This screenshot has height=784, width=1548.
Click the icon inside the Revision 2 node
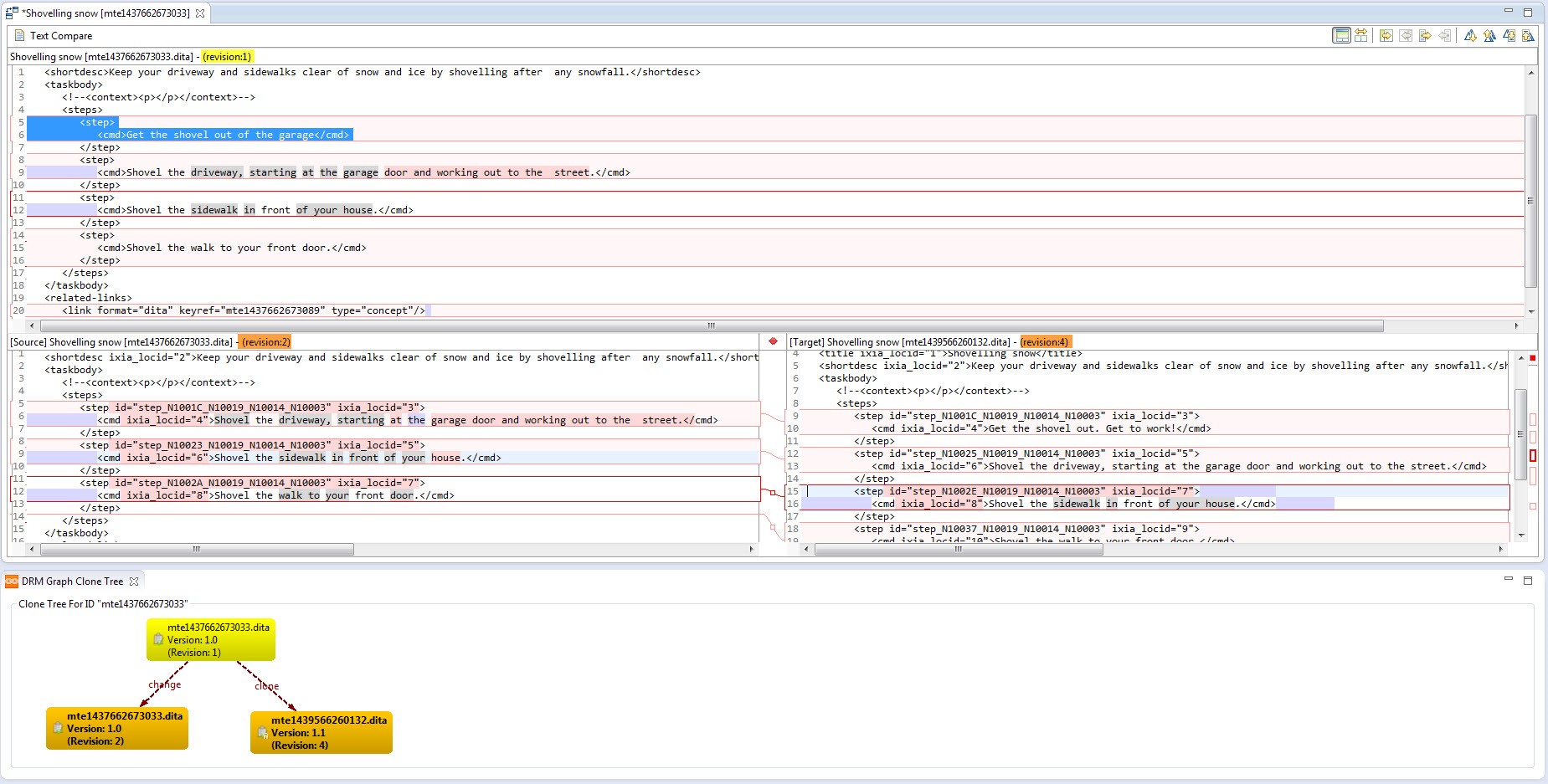(58, 728)
